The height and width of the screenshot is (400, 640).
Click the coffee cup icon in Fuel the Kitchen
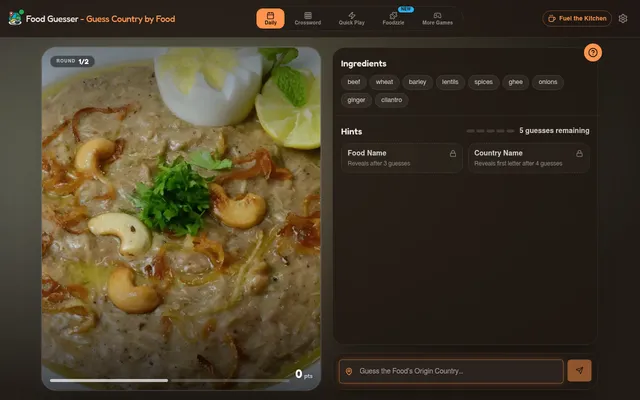pos(551,18)
